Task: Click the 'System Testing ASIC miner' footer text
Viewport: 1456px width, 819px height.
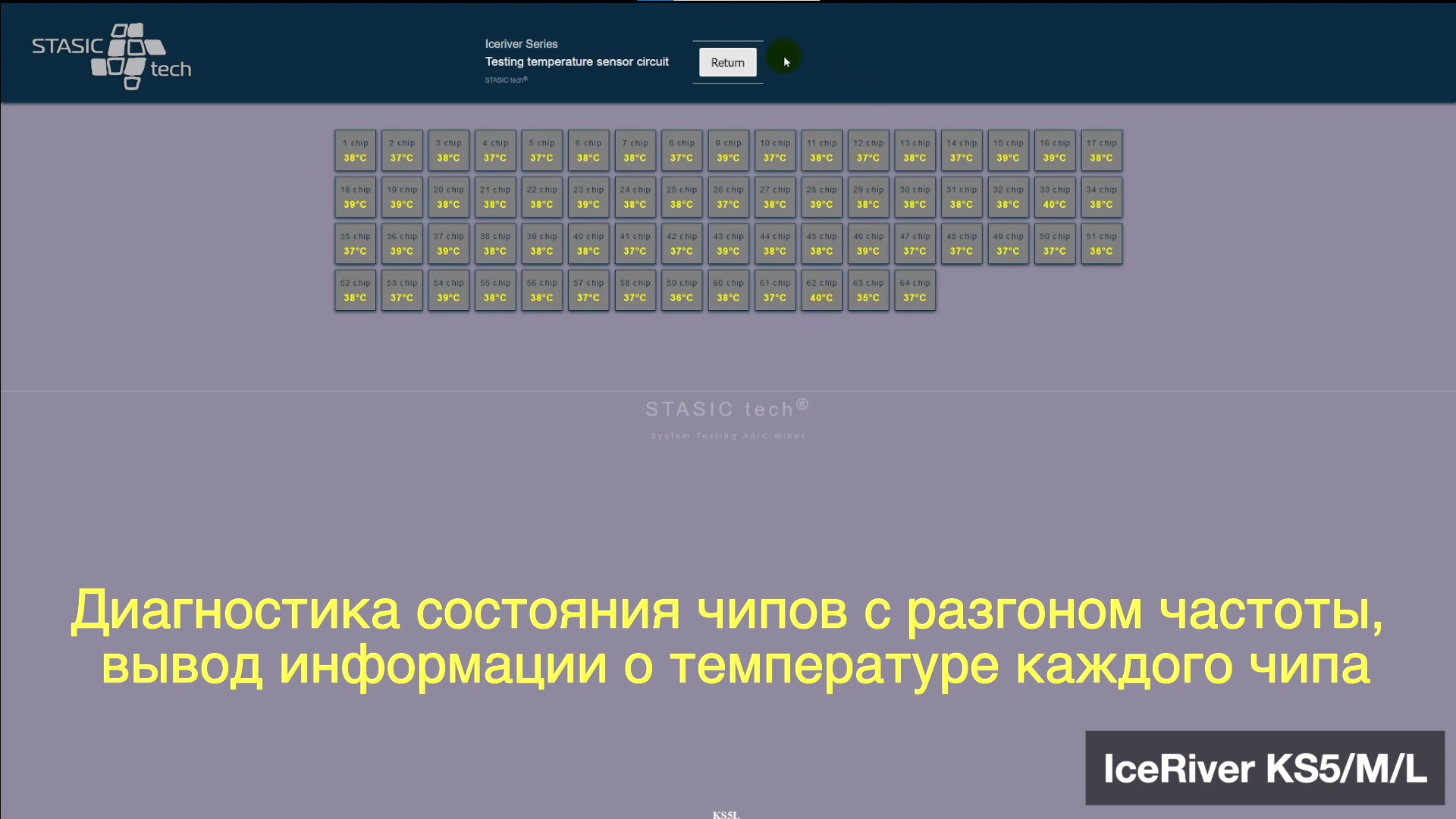Action: (x=728, y=436)
